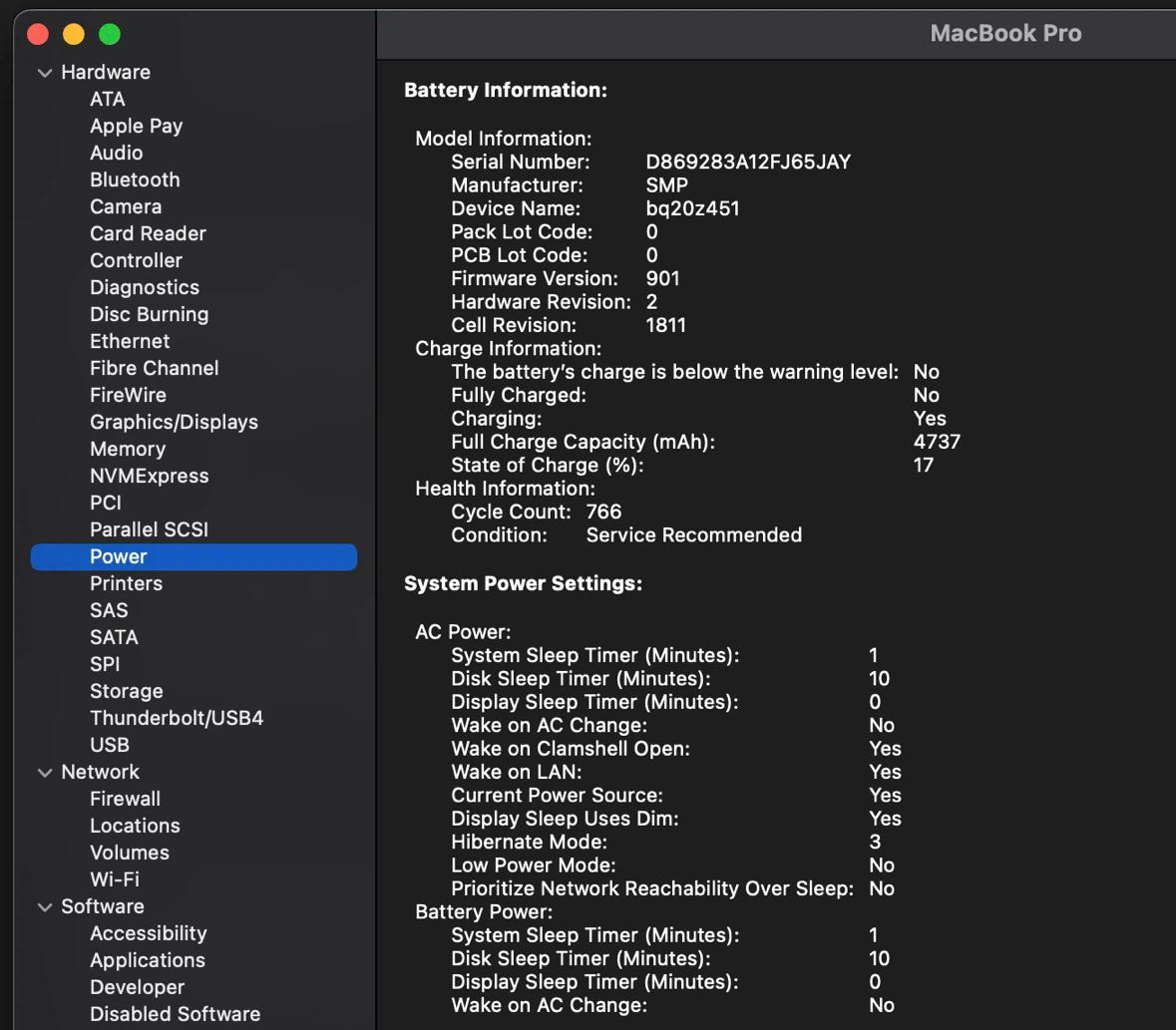Select the Fibre Channel entry

(x=155, y=368)
